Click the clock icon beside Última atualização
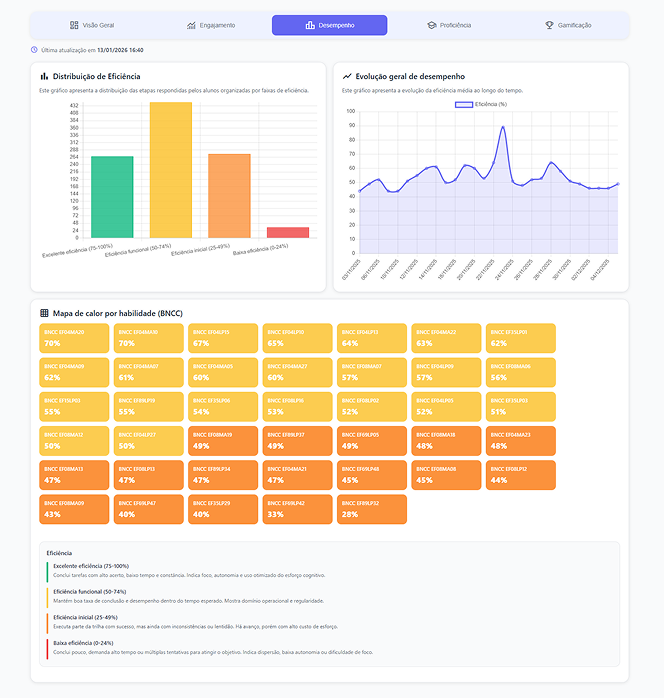Image resolution: width=665 pixels, height=698 pixels. pos(34,49)
